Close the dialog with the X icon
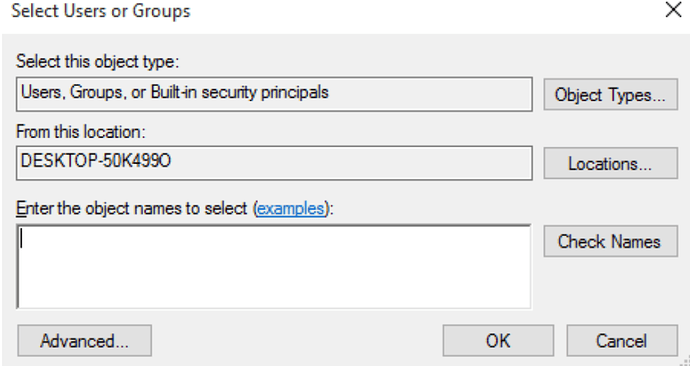690x366 pixels. tap(673, 10)
